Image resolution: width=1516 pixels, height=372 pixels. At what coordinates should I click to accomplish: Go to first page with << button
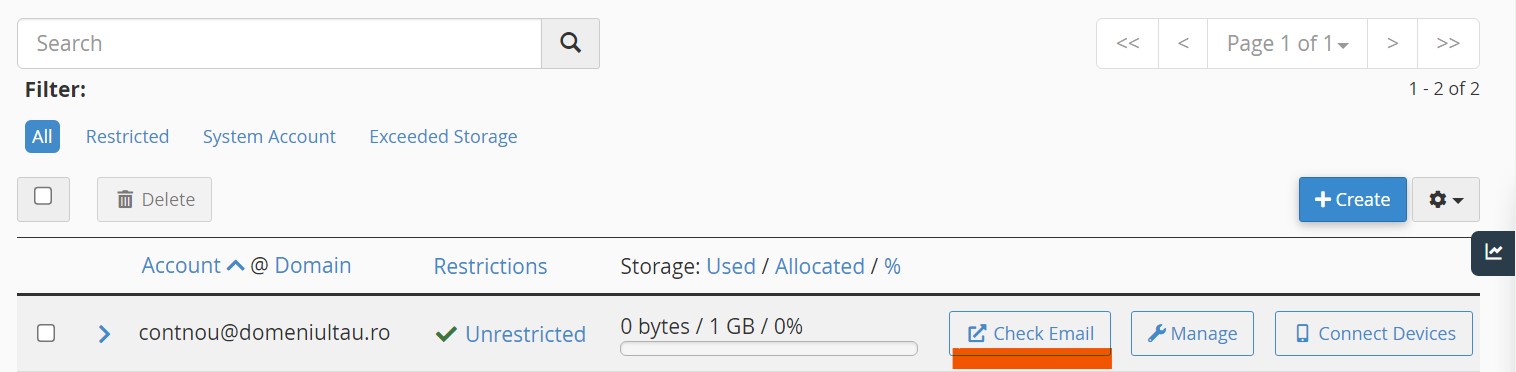[x=1128, y=43]
